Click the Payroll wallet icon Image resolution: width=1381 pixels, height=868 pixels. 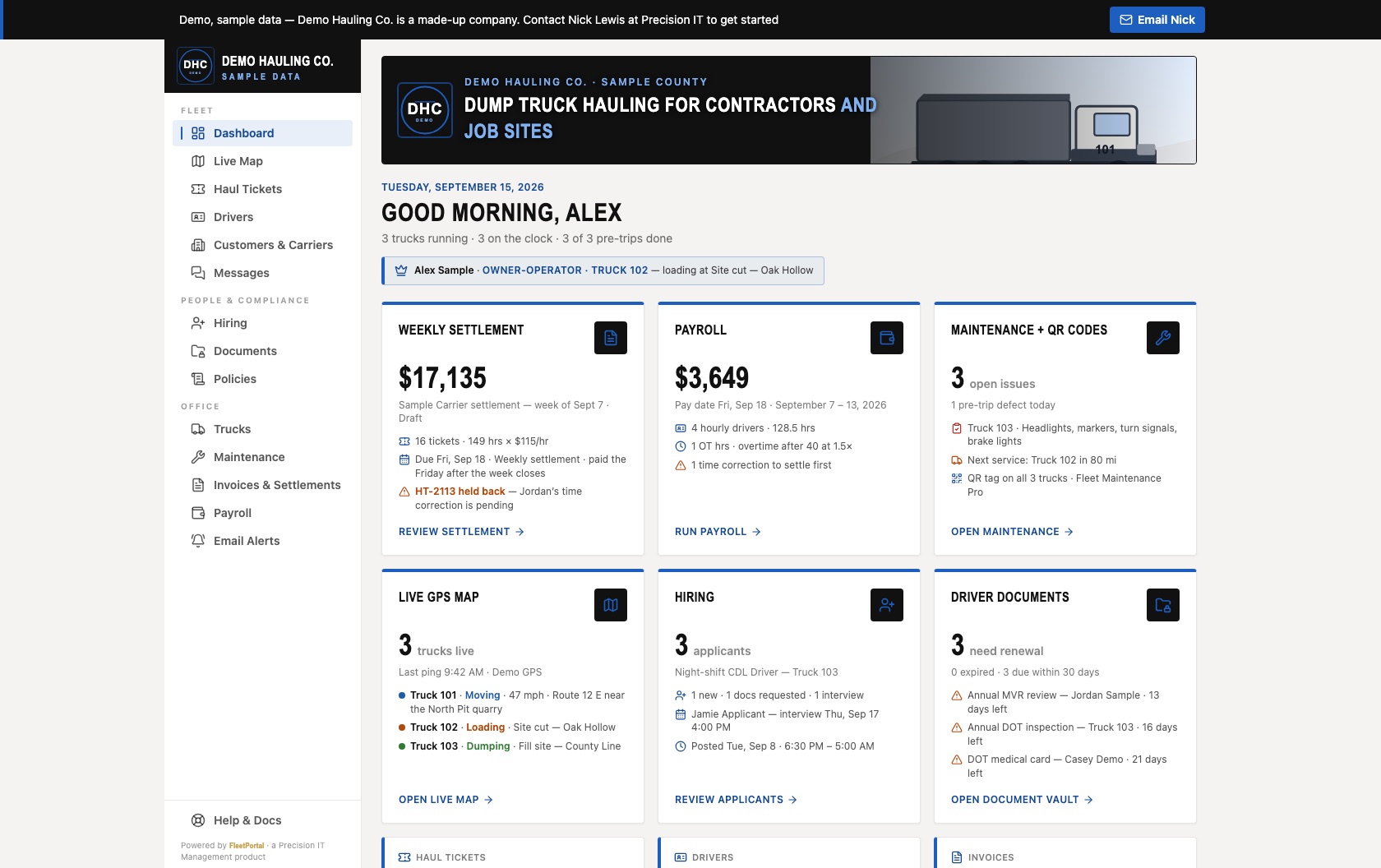(x=887, y=338)
